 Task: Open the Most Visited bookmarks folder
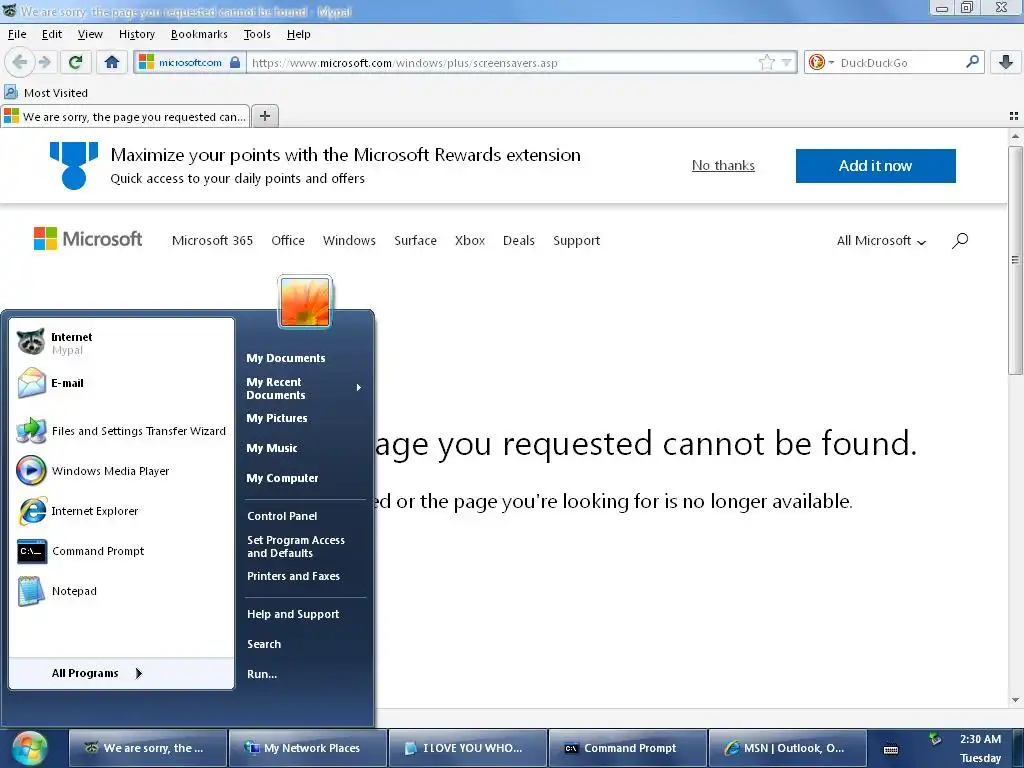click(46, 93)
